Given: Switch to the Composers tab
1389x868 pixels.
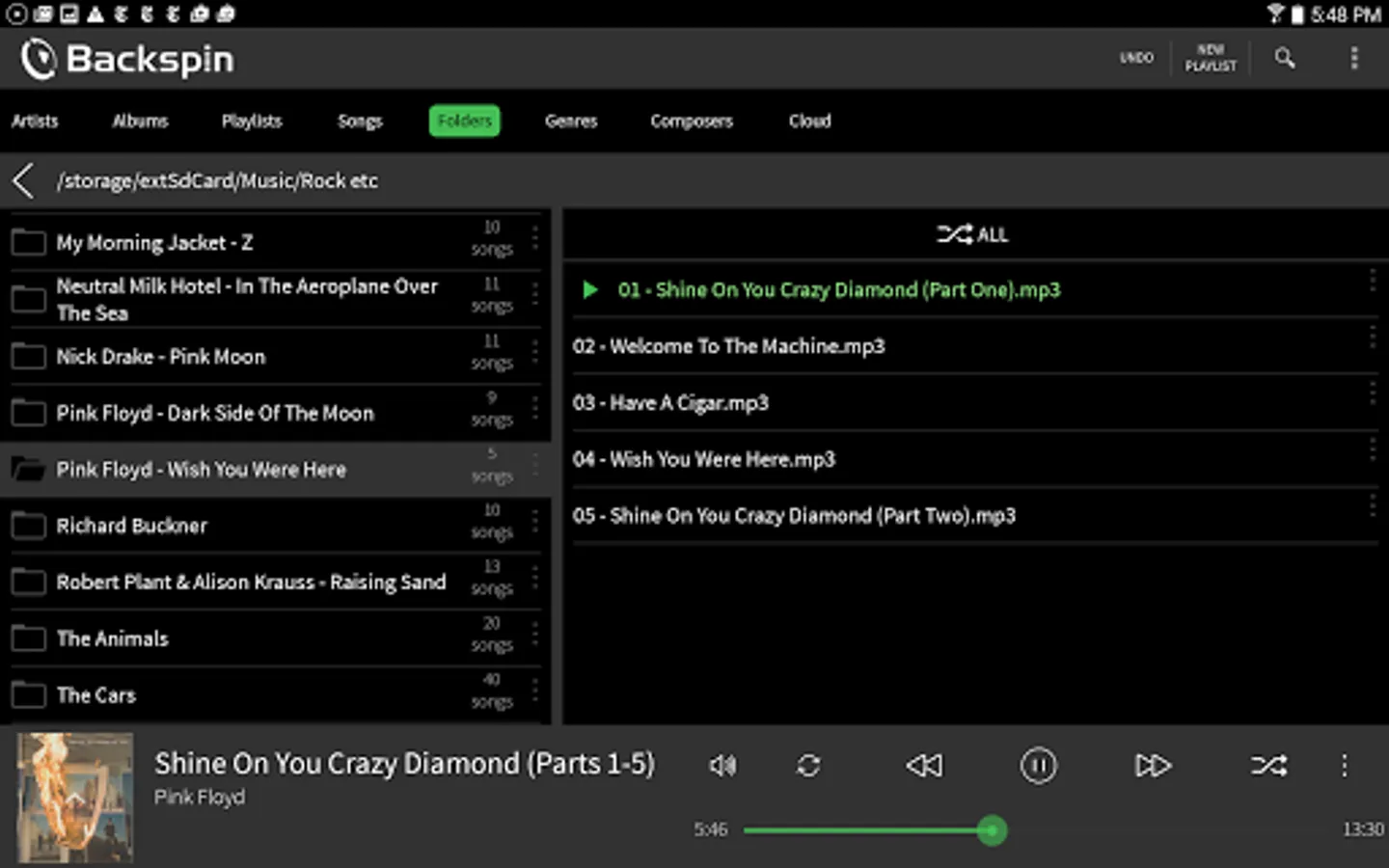Looking at the screenshot, I should [692, 121].
